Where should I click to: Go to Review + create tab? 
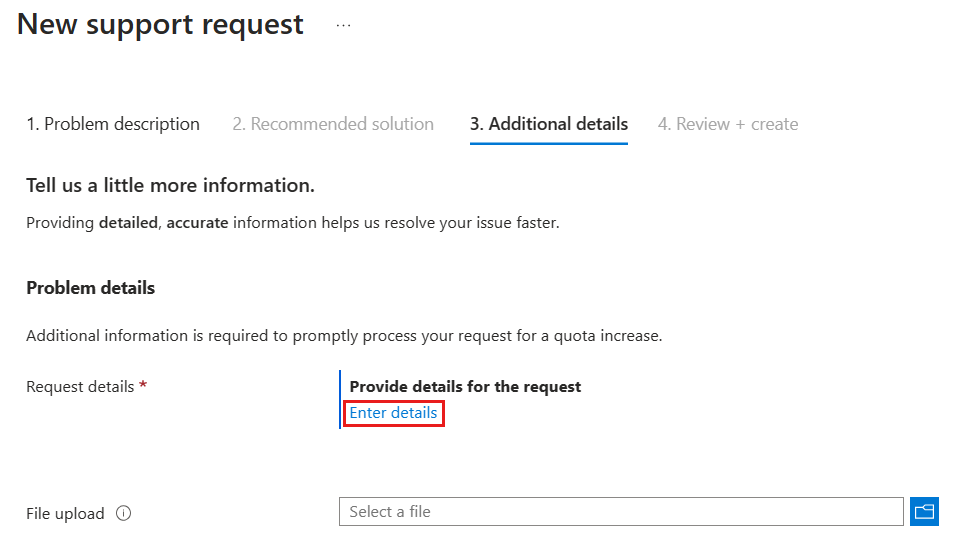[728, 124]
